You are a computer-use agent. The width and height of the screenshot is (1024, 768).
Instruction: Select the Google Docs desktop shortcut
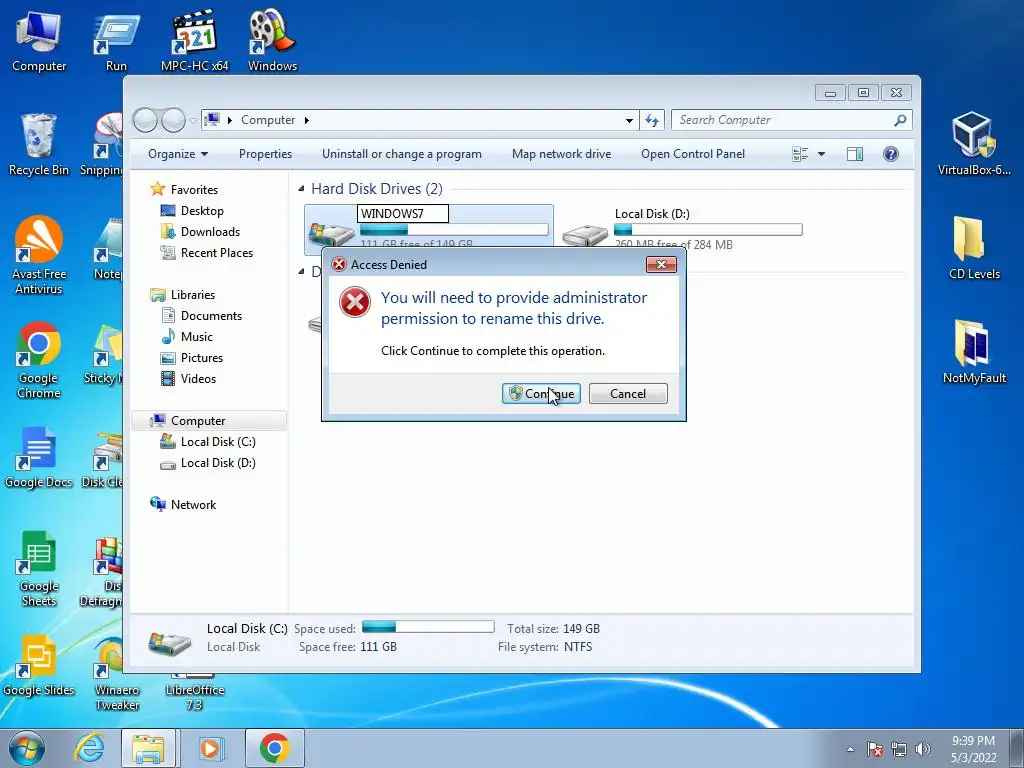[39, 457]
